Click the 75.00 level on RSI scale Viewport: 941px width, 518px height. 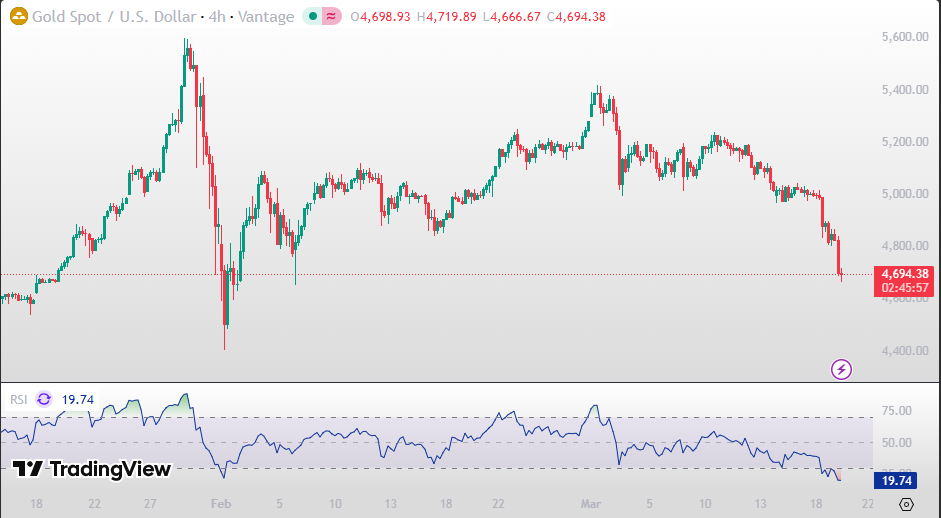[896, 411]
